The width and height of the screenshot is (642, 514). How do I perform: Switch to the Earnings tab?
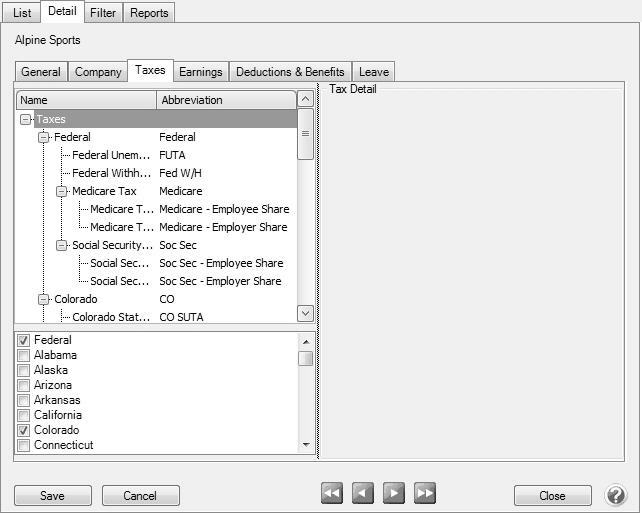[201, 72]
